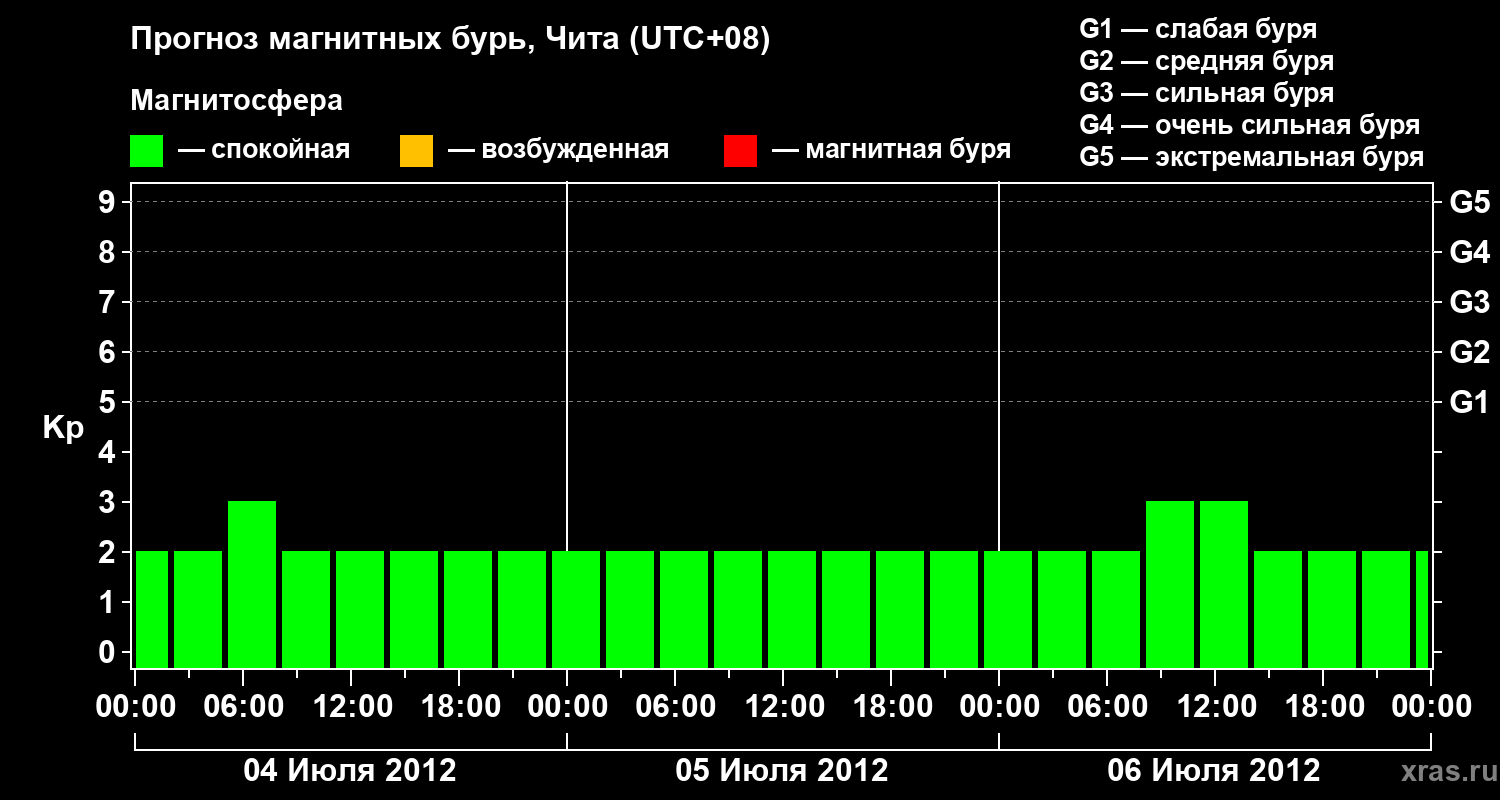Click the bar spanning midnight between 05 and 06 Июля

1008,609
